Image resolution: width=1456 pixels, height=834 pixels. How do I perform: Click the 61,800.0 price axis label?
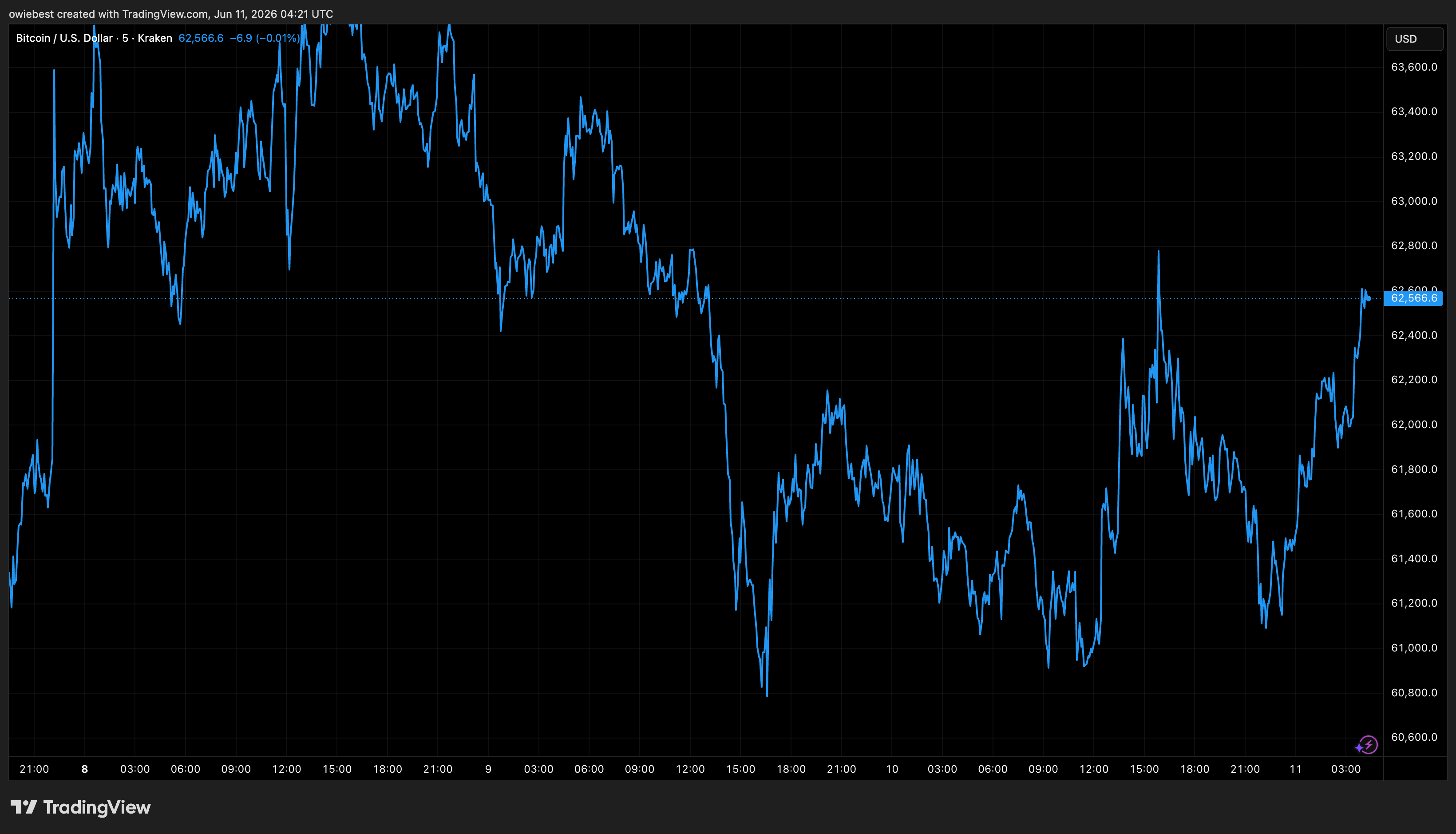click(1414, 469)
